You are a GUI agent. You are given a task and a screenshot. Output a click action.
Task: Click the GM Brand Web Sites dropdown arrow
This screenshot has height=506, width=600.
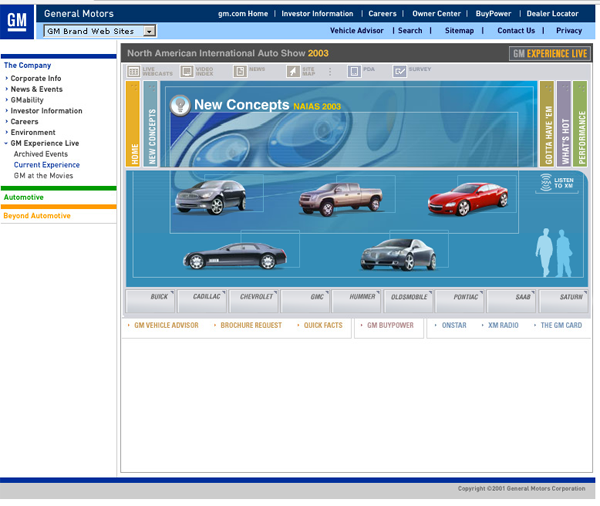(150, 31)
